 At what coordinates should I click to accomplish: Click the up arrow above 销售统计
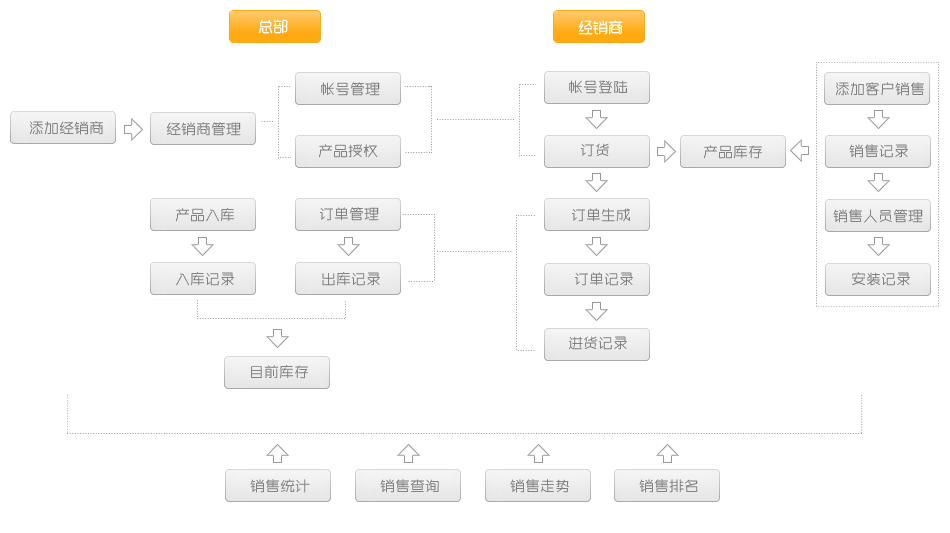pyautogui.click(x=278, y=454)
